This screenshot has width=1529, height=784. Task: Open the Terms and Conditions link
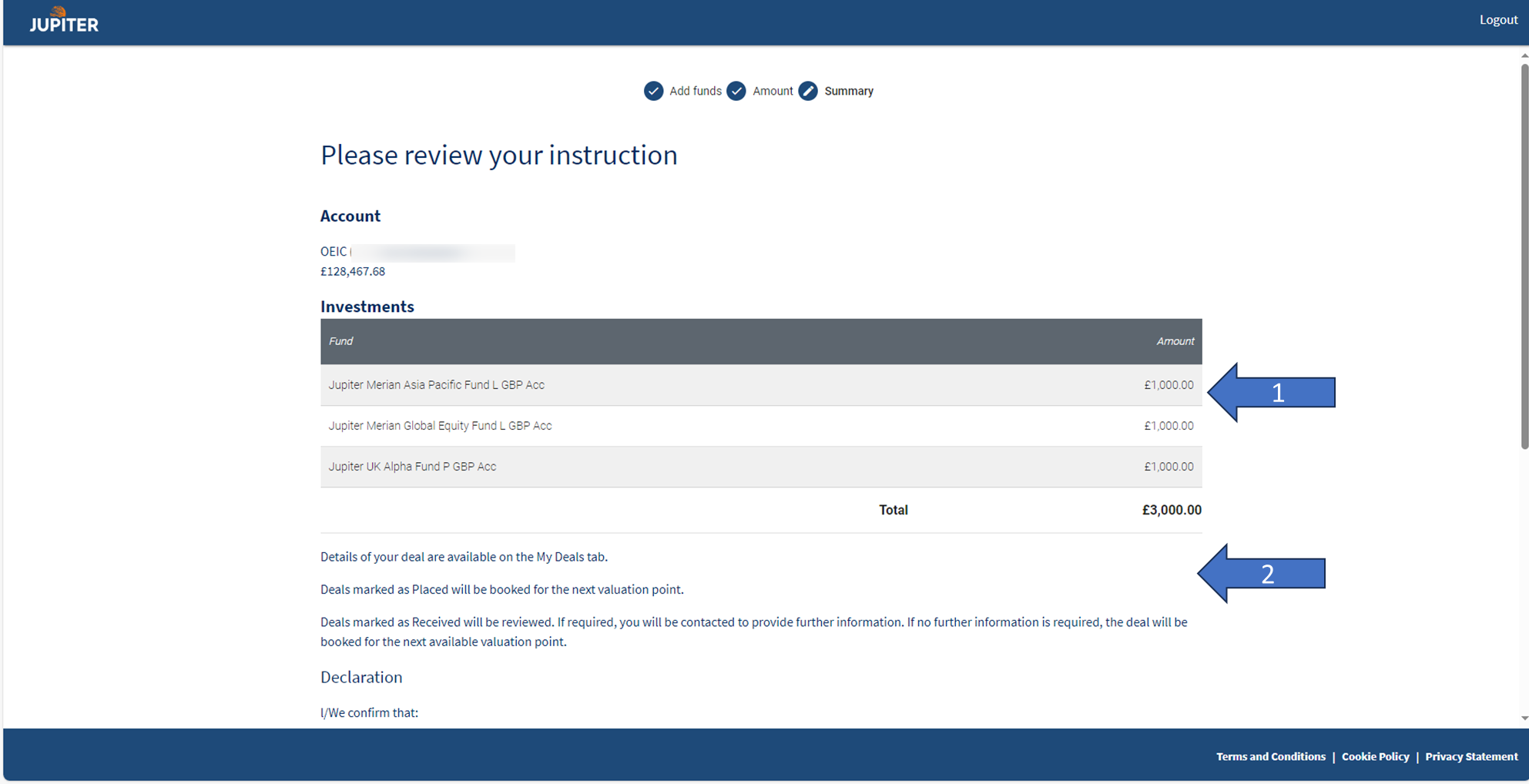[x=1271, y=756]
